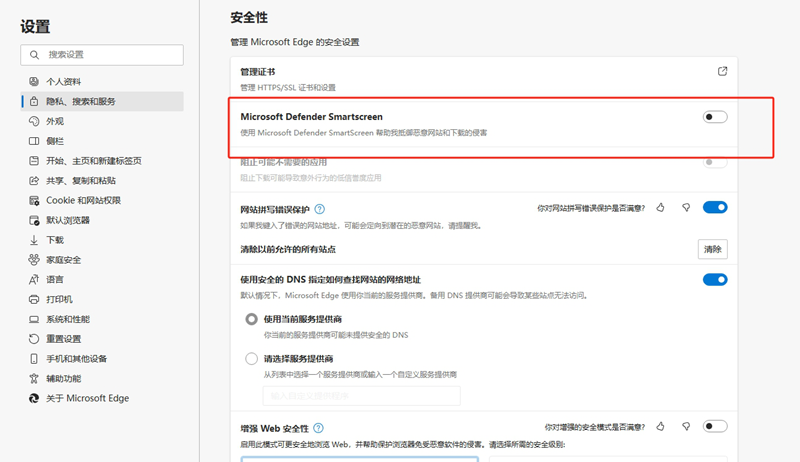Click the download arrow icon beside 下载
Screen dimensions: 800x462
click(x=34, y=240)
